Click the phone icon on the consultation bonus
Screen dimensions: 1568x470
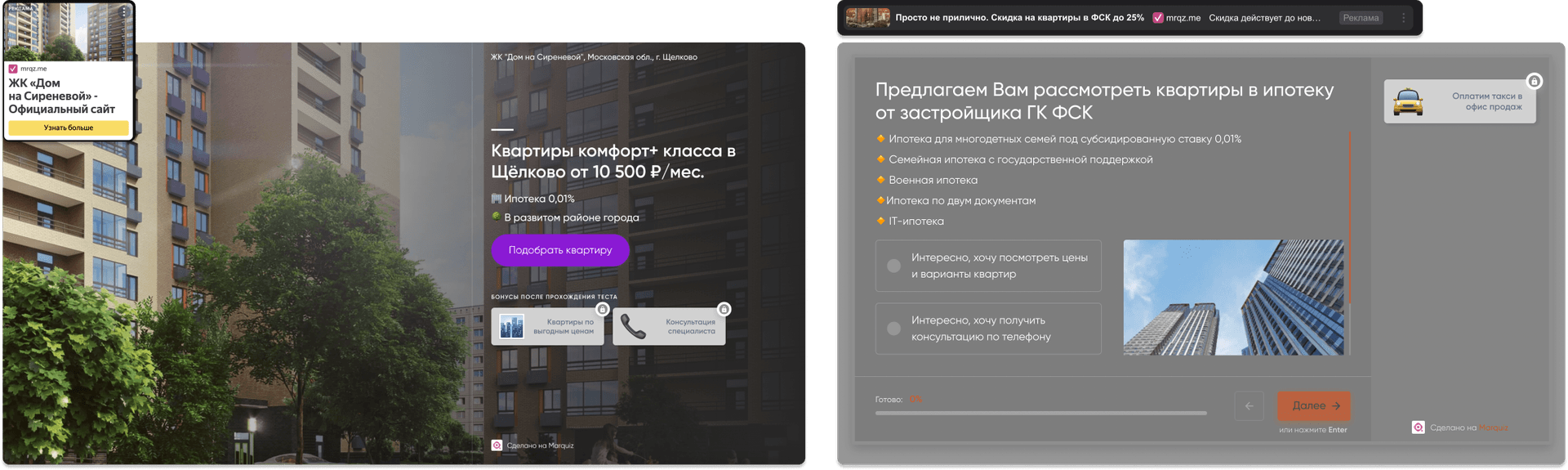pos(632,327)
